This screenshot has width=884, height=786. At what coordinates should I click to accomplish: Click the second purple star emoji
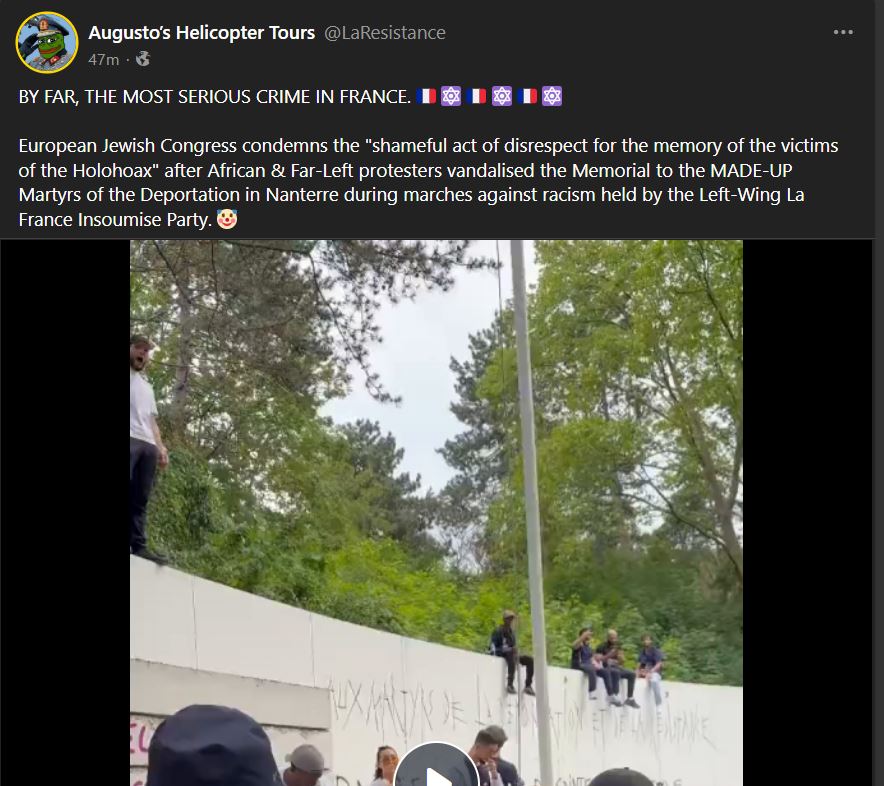pos(502,96)
